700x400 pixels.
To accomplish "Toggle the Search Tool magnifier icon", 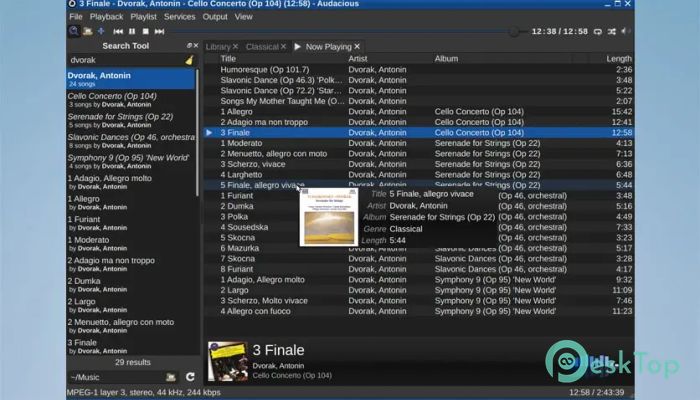I will click(74, 31).
